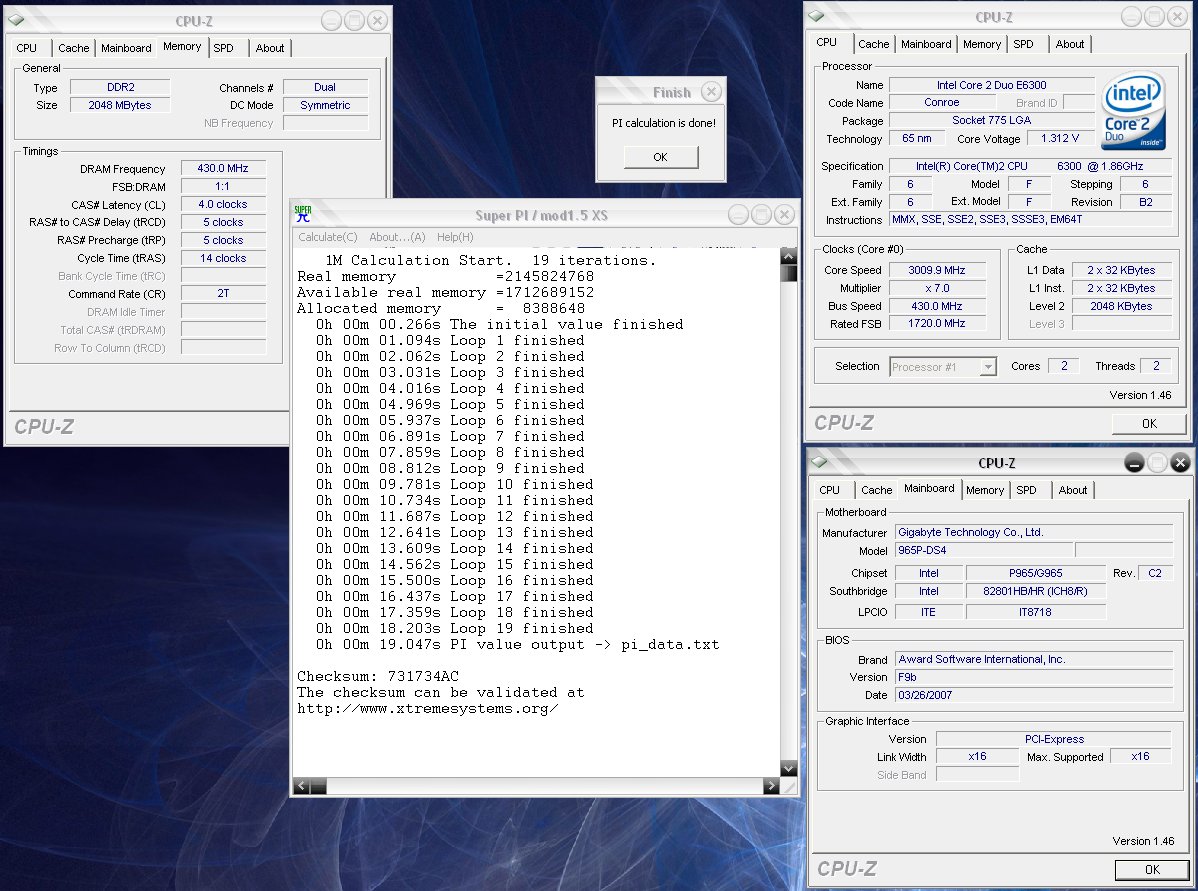This screenshot has width=1198, height=891.
Task: Minimize the Super PI window
Action: coord(738,215)
